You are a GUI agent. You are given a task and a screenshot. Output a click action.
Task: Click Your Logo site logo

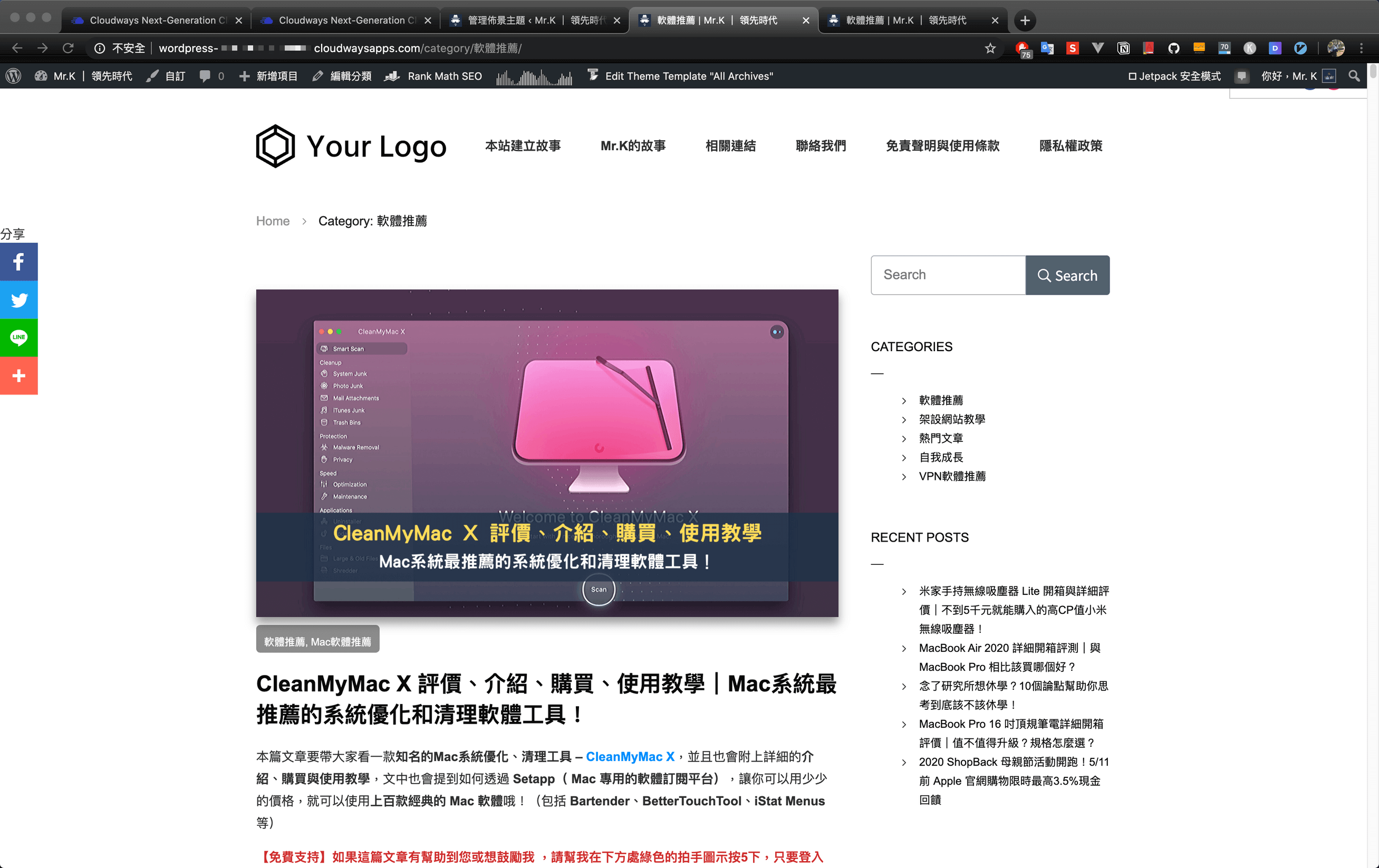point(351,146)
